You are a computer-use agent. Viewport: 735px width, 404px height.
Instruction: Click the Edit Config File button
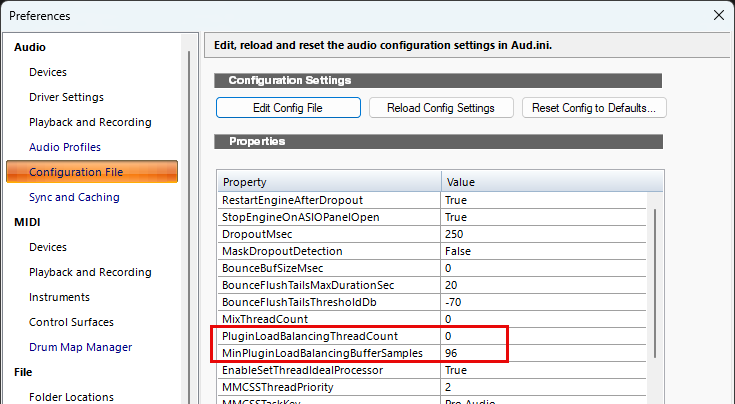pyautogui.click(x=288, y=108)
